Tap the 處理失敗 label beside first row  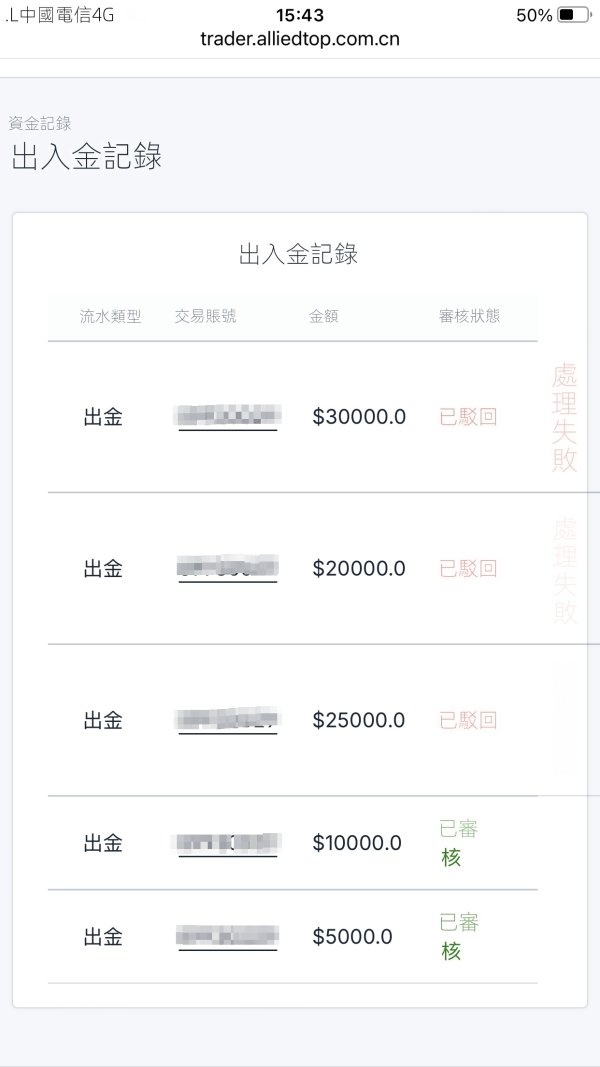tap(565, 417)
